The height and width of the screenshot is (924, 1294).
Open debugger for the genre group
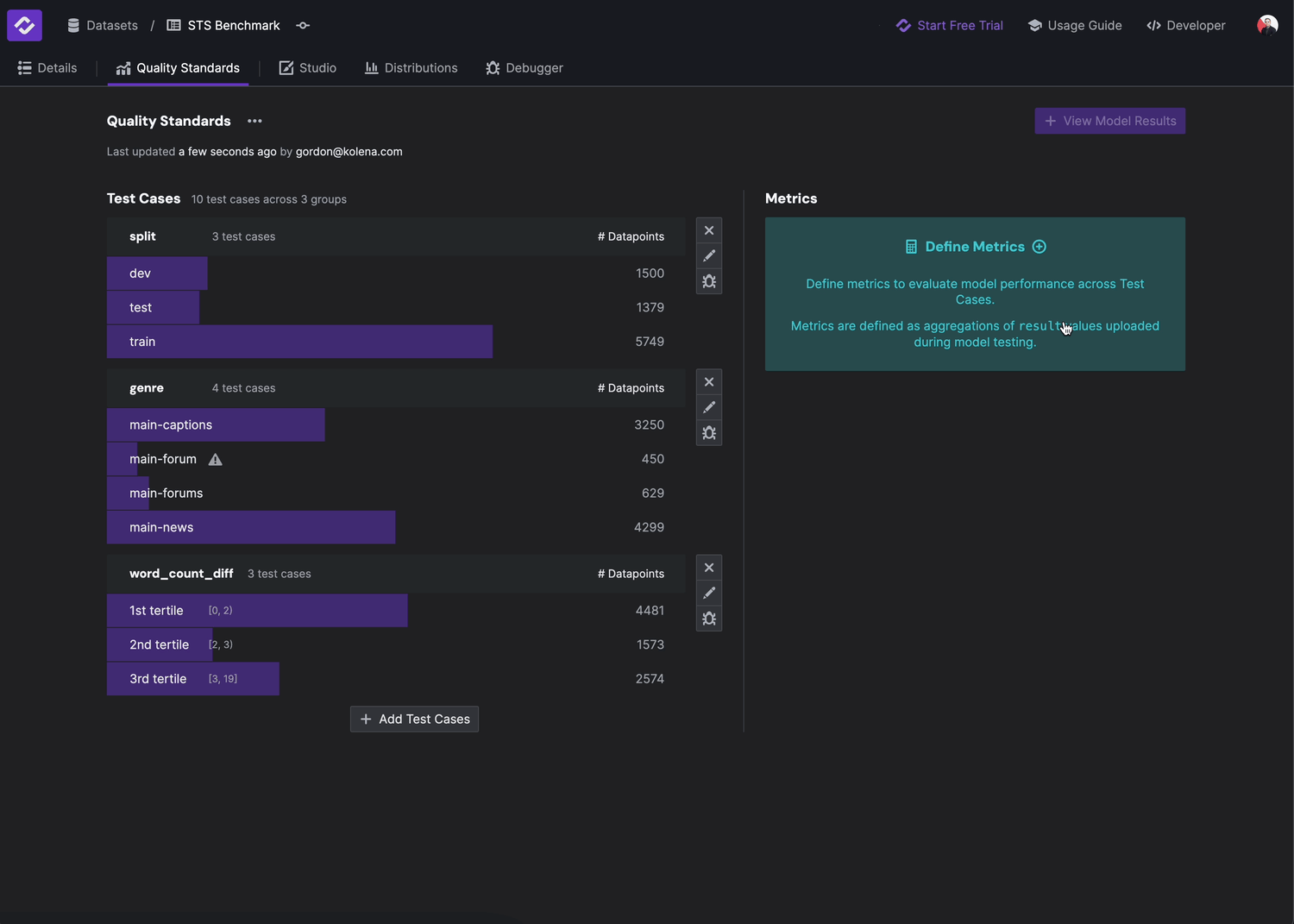click(x=709, y=433)
